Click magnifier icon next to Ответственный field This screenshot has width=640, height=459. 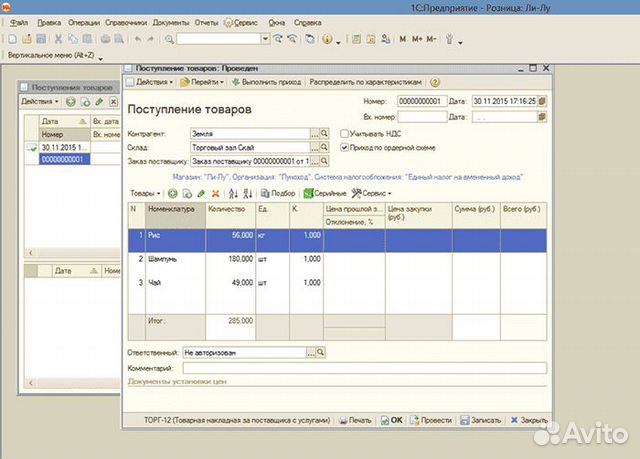[x=321, y=352]
